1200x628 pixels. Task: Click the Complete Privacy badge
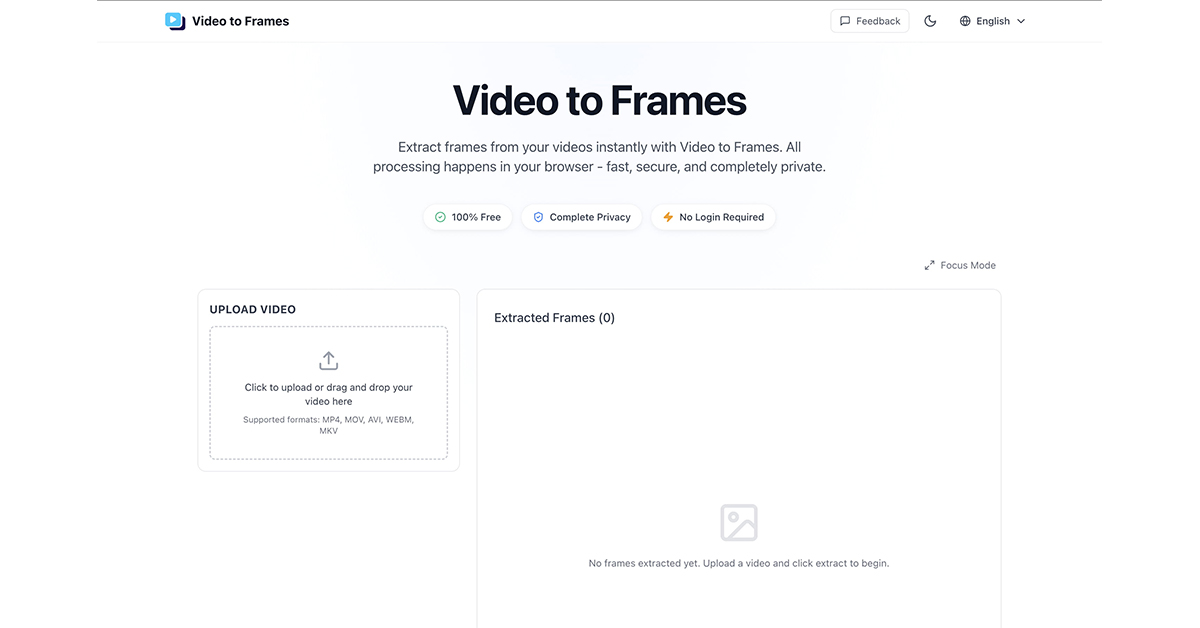[x=581, y=216]
